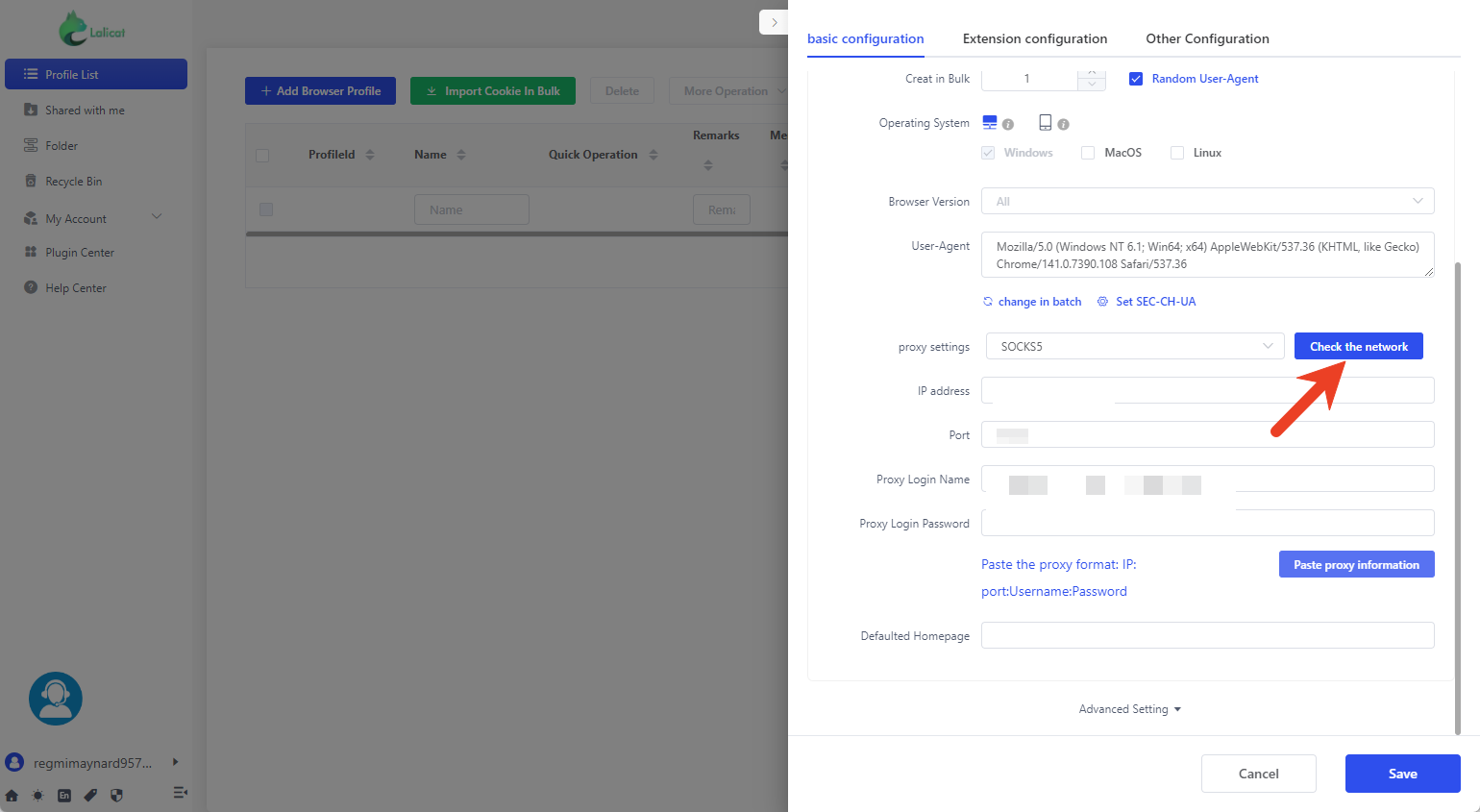Open the customer support headset icon
The height and width of the screenshot is (812, 1480).
(56, 699)
